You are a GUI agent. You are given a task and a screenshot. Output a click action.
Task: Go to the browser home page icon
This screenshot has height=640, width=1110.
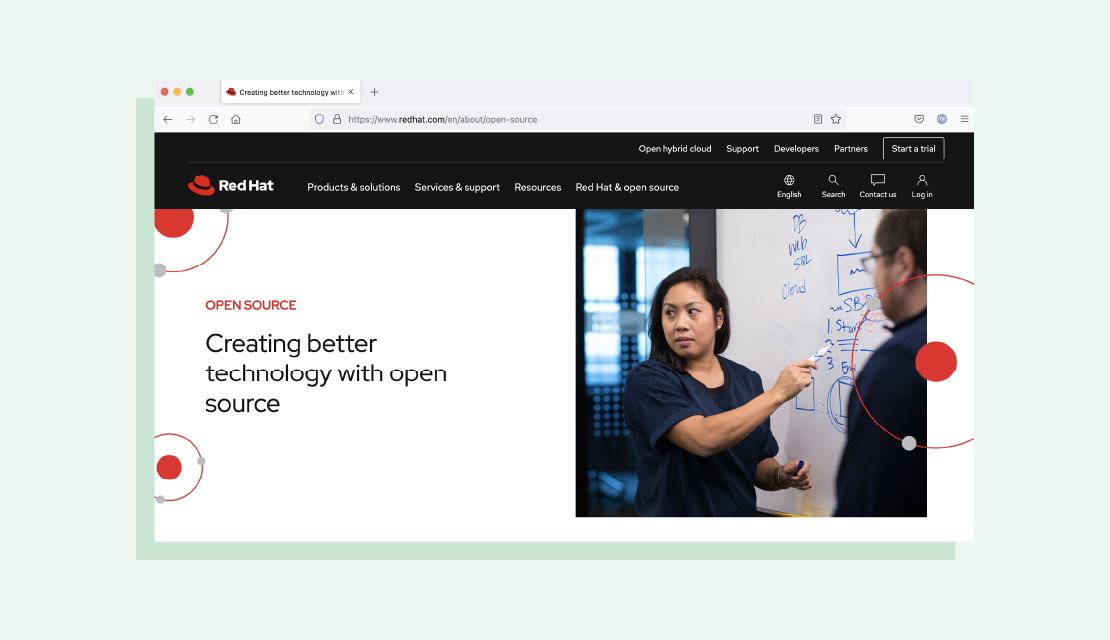tap(236, 119)
